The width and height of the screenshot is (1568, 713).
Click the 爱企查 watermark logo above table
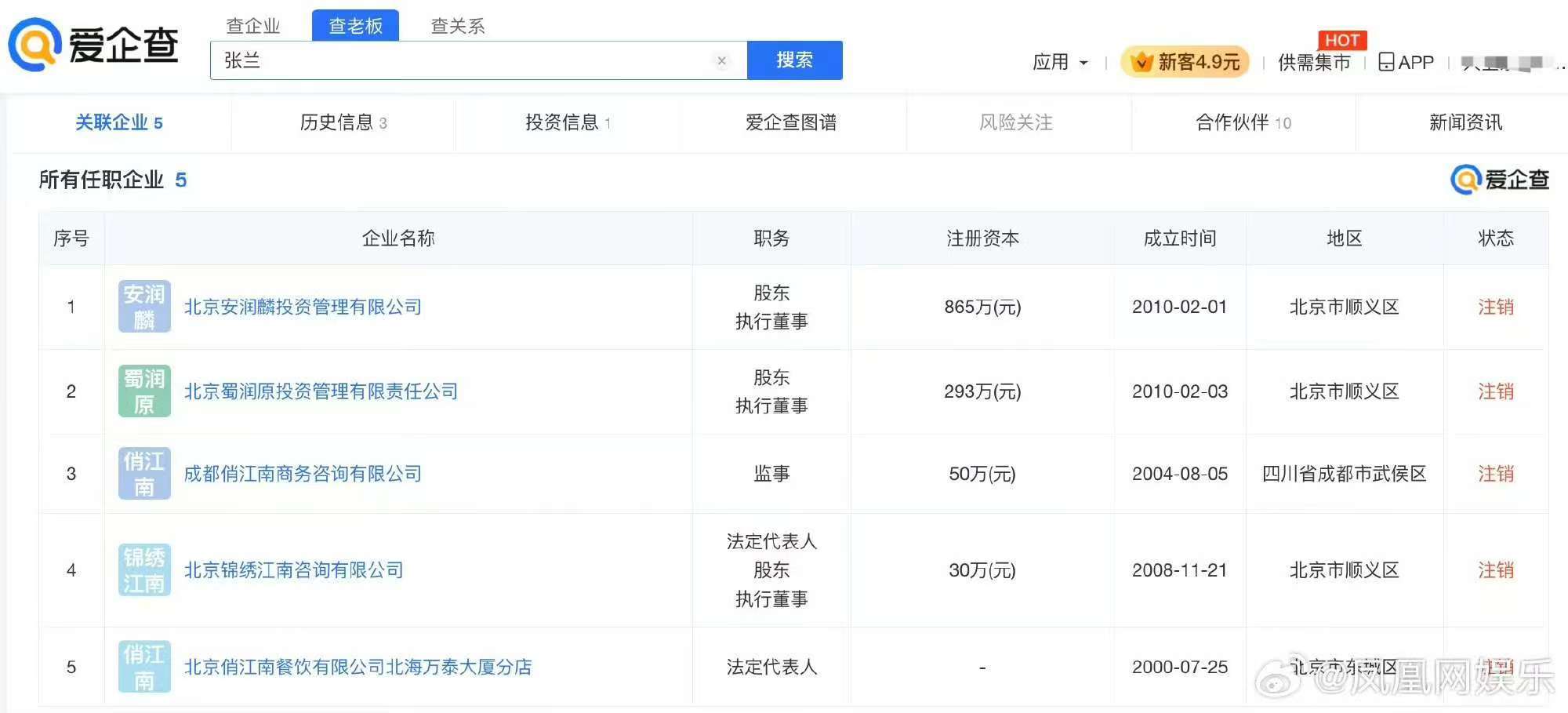[1500, 180]
